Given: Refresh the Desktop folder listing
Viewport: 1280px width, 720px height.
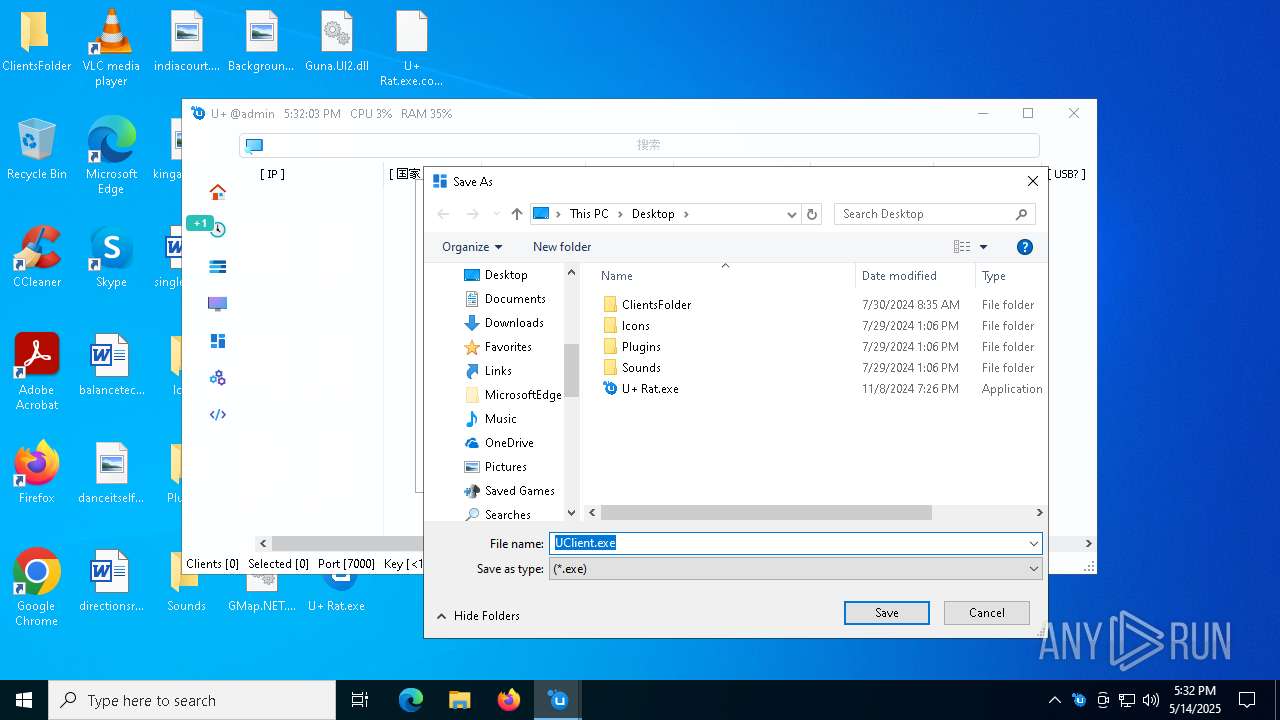Looking at the screenshot, I should coord(812,214).
